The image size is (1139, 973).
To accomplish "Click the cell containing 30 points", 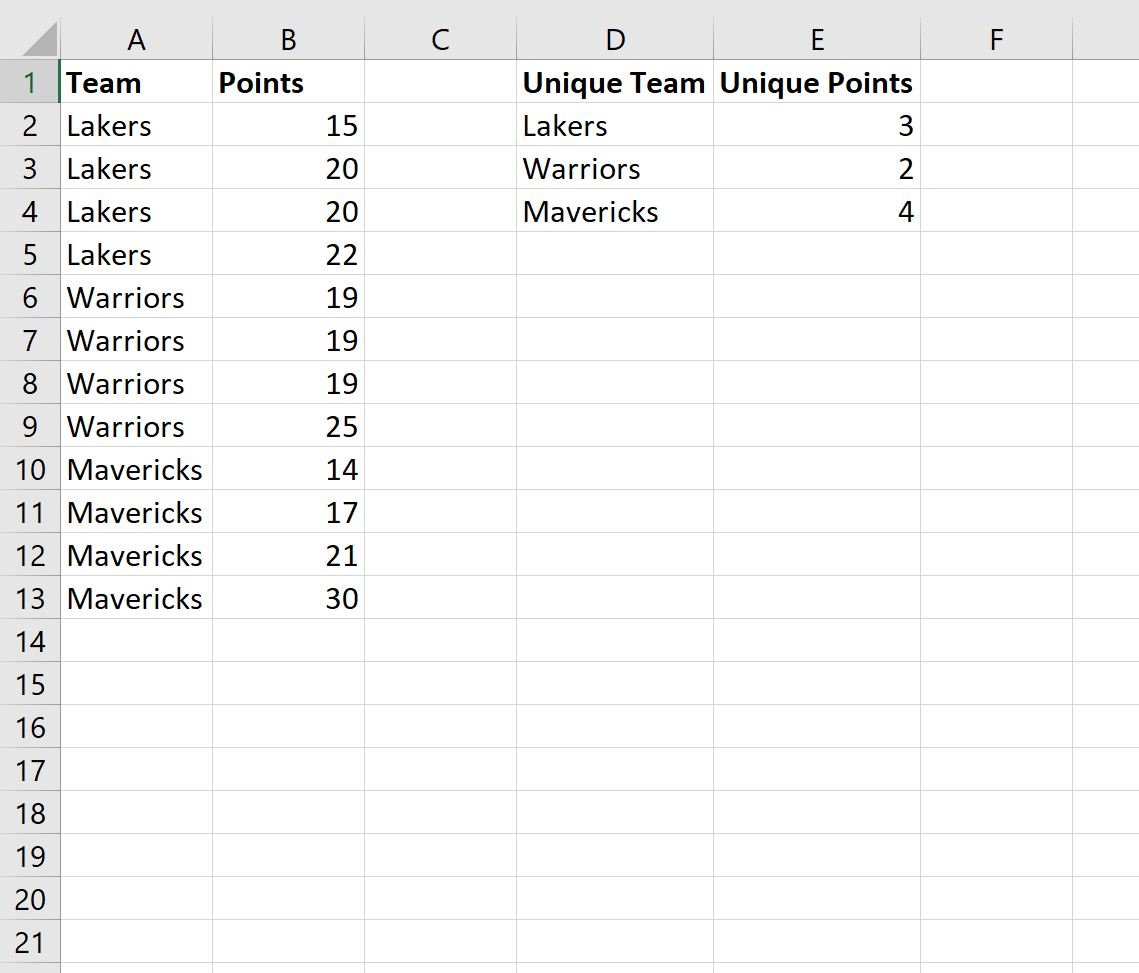I will coord(288,598).
